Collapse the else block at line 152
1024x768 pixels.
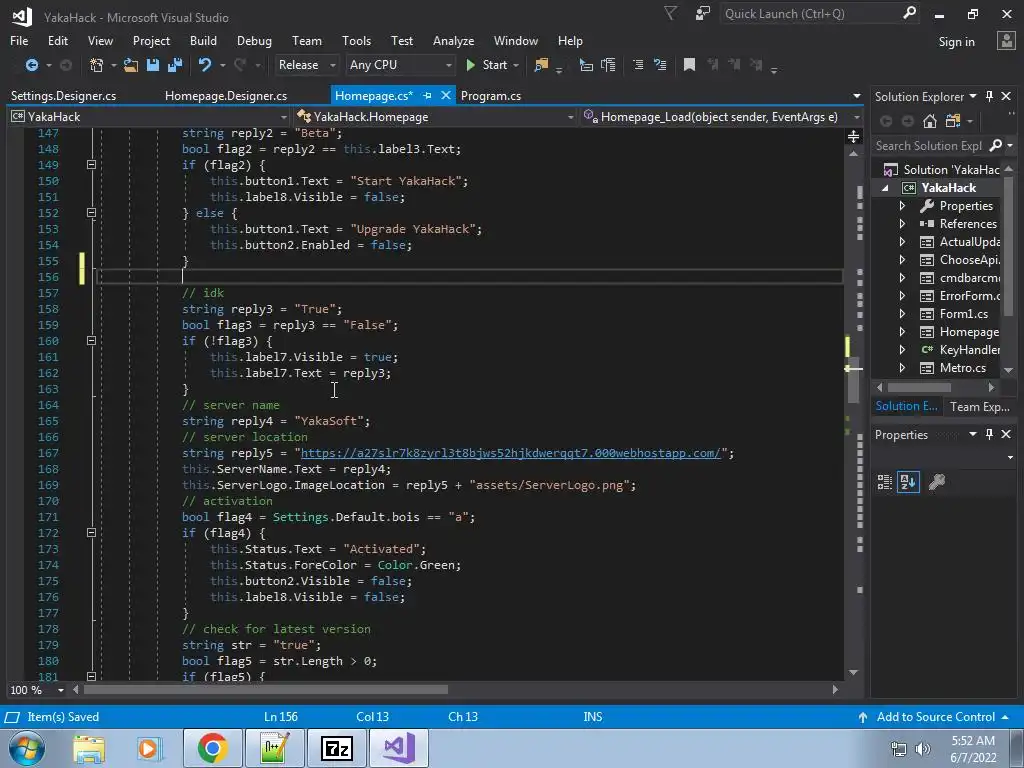(x=91, y=212)
